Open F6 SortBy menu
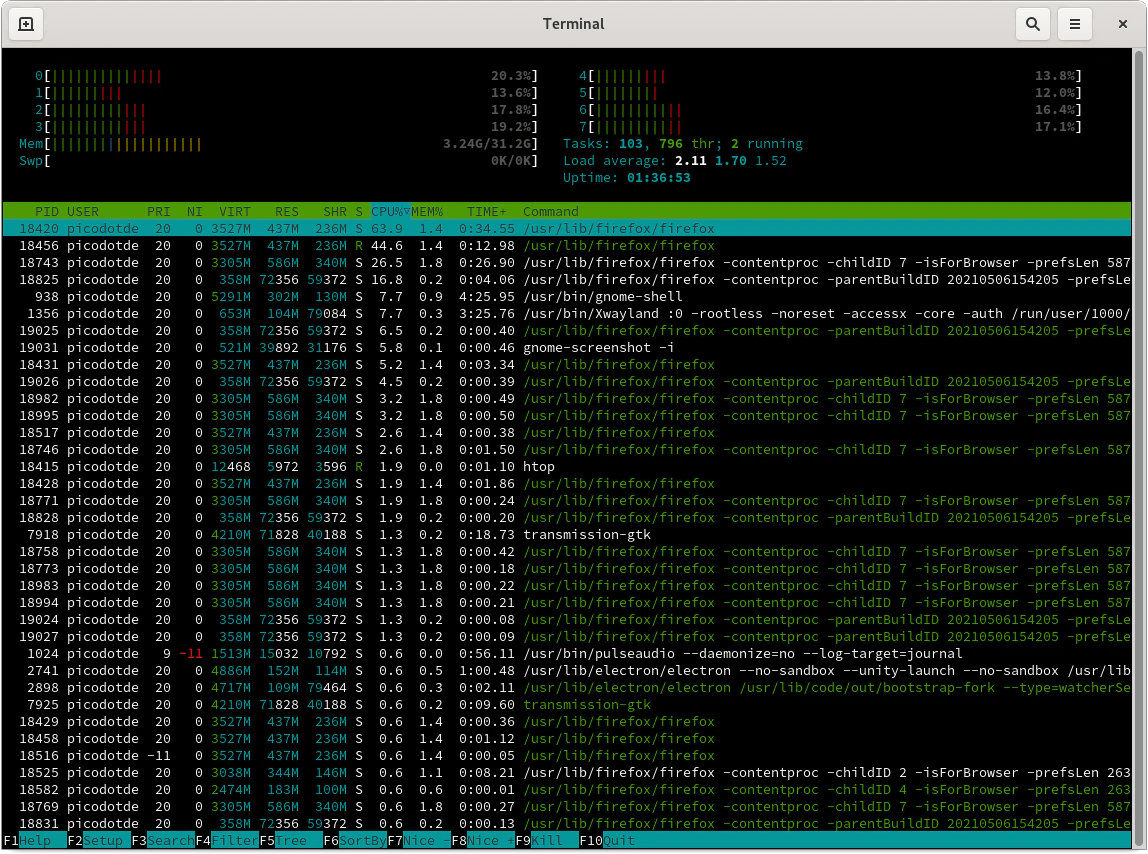Image resolution: width=1148 pixels, height=854 pixels. [x=362, y=841]
